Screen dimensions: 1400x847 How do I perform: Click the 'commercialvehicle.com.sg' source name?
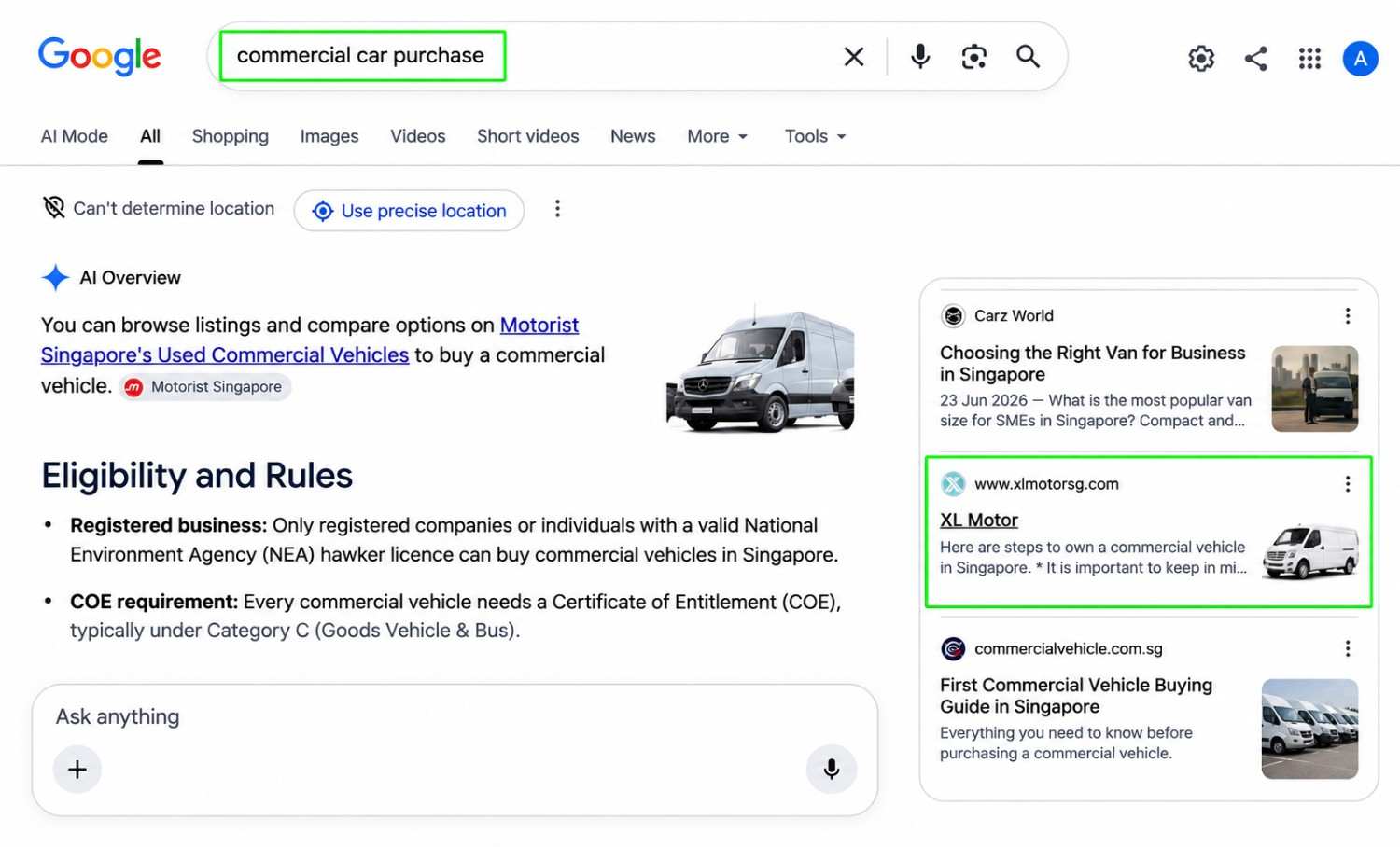1069,648
